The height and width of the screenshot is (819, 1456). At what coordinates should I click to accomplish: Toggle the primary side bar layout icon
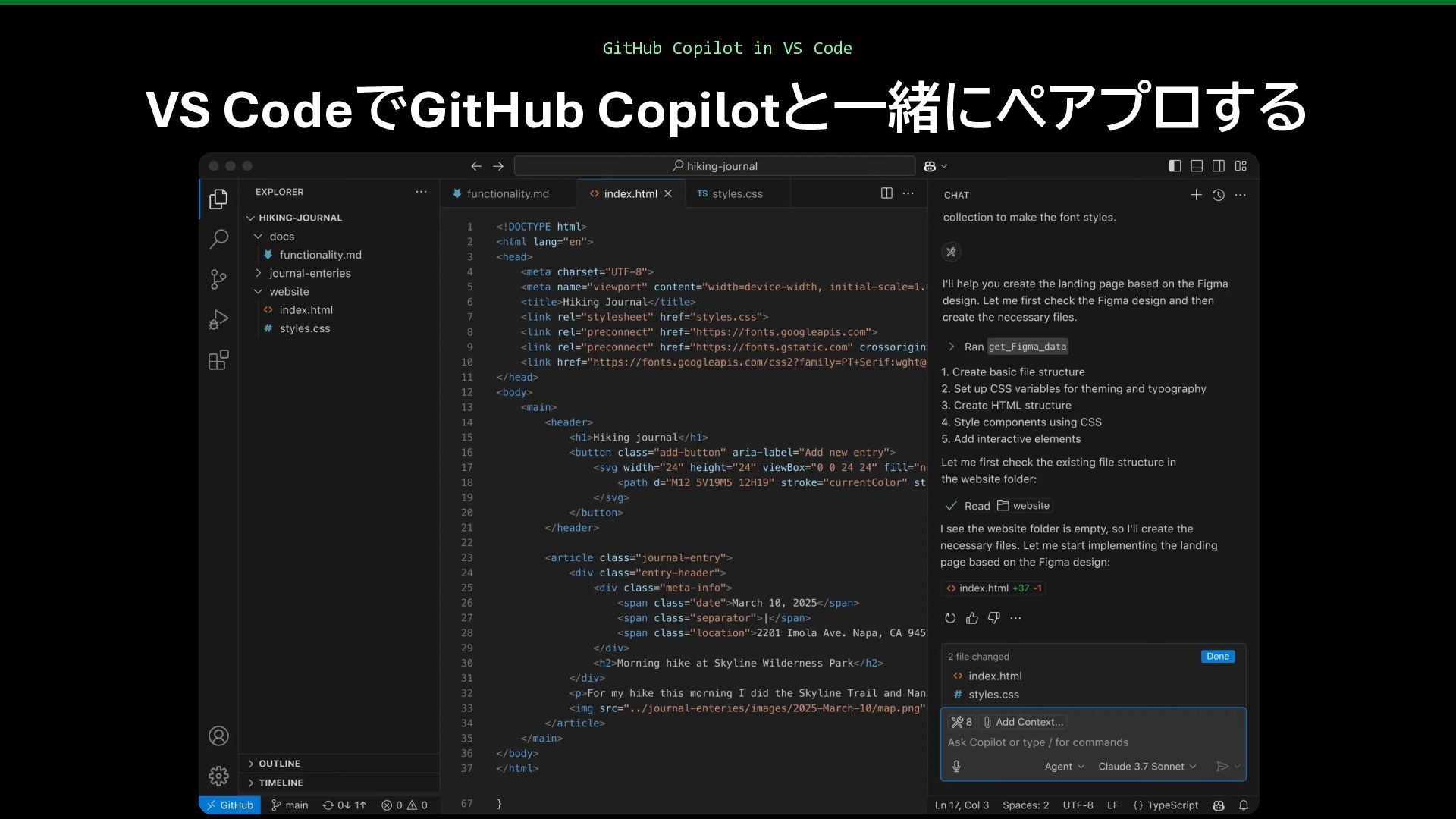(x=1175, y=166)
